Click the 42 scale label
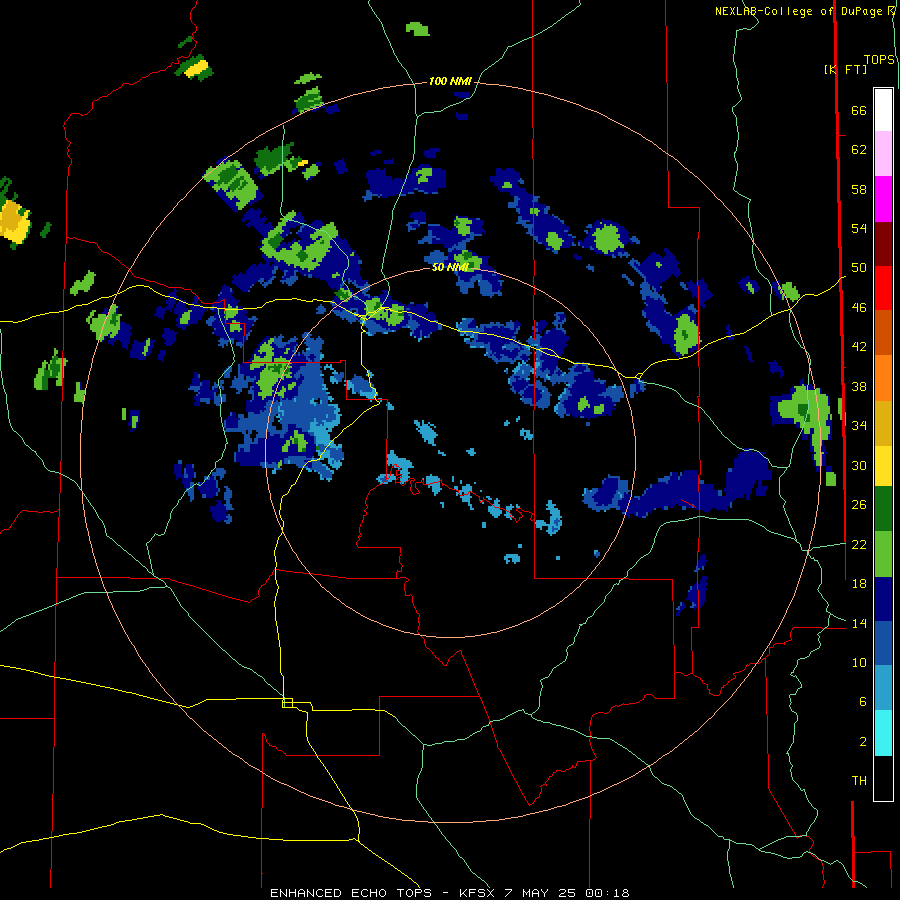The image size is (900, 900). (859, 347)
